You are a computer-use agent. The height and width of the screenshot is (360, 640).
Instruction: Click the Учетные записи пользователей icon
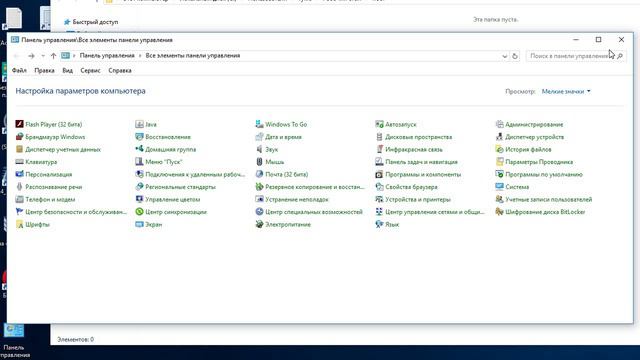point(499,199)
